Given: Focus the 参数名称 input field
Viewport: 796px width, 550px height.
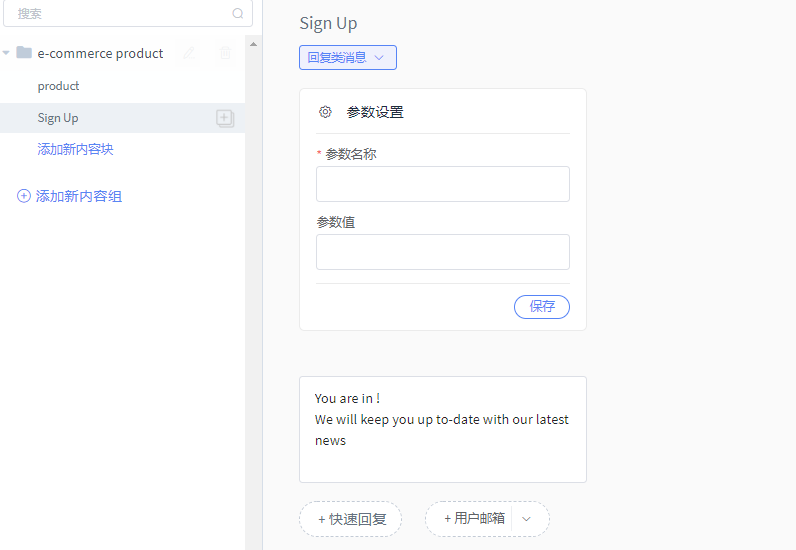Looking at the screenshot, I should (443, 184).
